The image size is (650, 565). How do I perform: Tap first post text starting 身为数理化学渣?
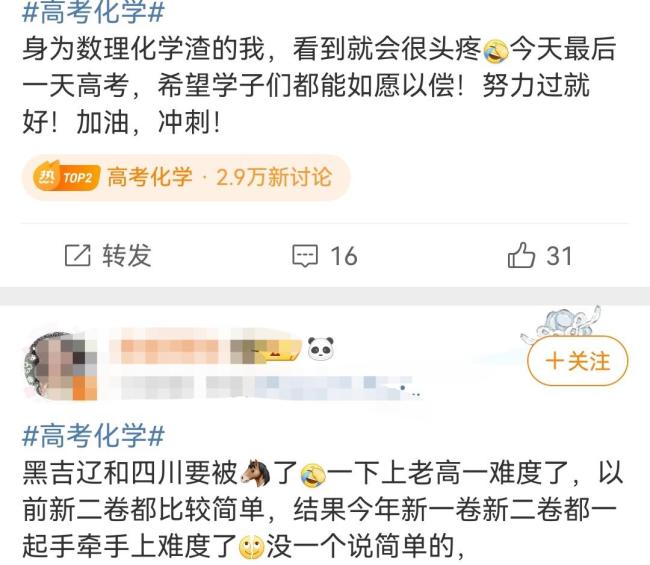[318, 86]
